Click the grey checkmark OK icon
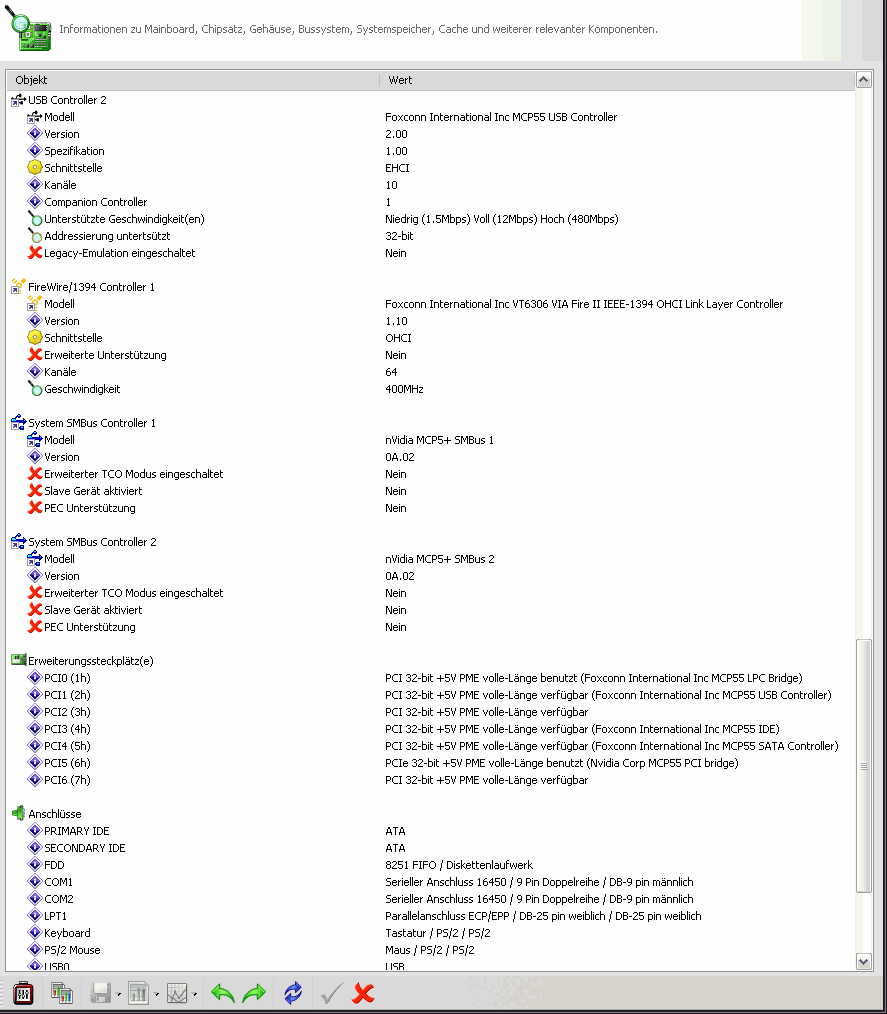 tap(331, 993)
